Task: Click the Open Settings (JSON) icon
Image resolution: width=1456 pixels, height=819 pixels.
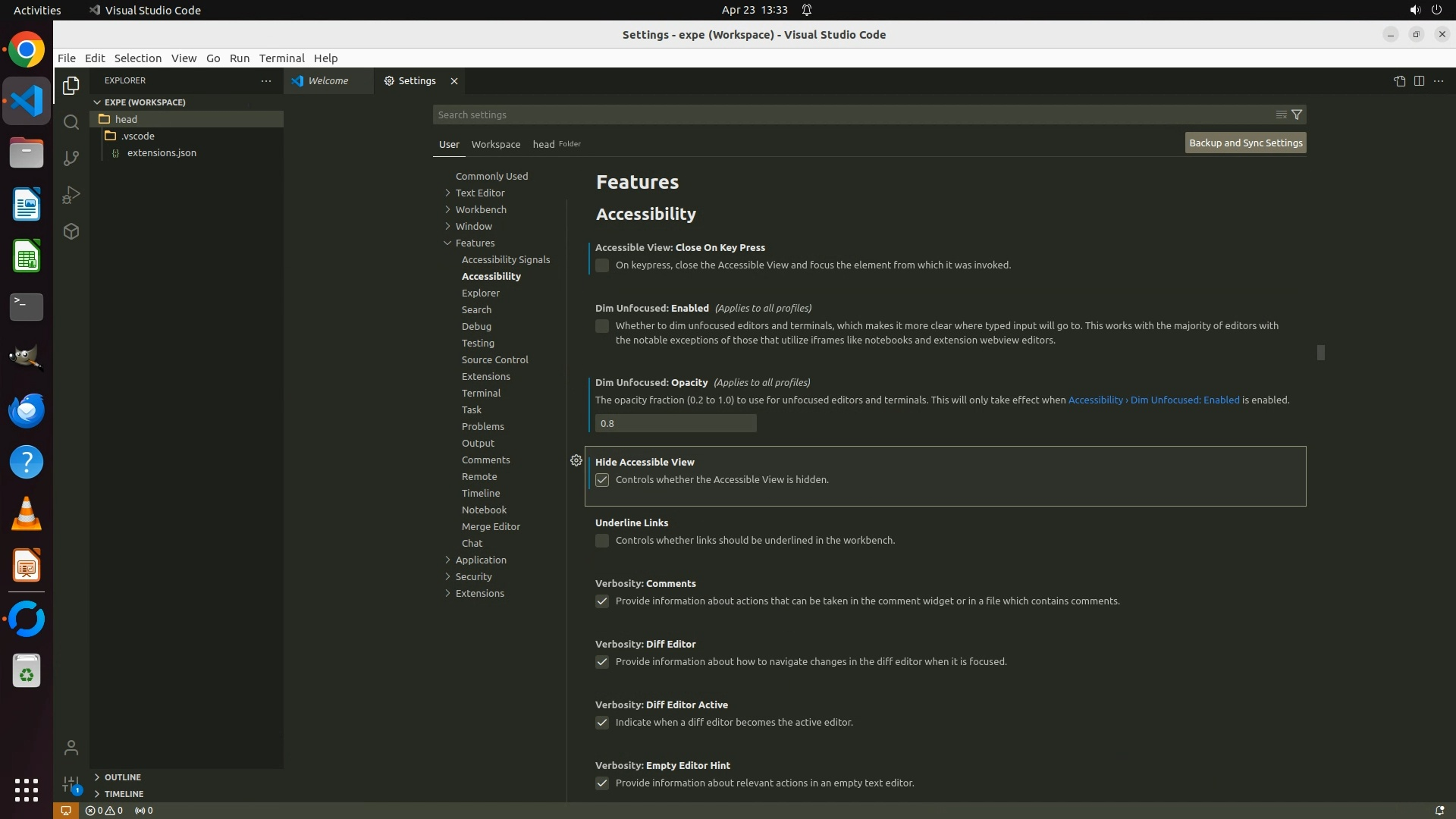Action: pos(1399,81)
